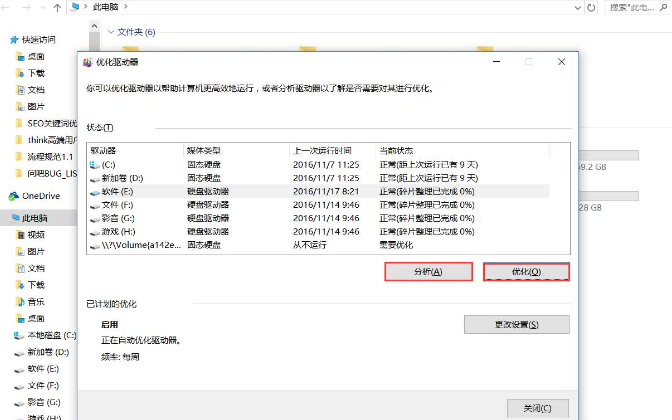Open 快速访问 star icon in sidebar
The width and height of the screenshot is (672, 420).
[14, 40]
